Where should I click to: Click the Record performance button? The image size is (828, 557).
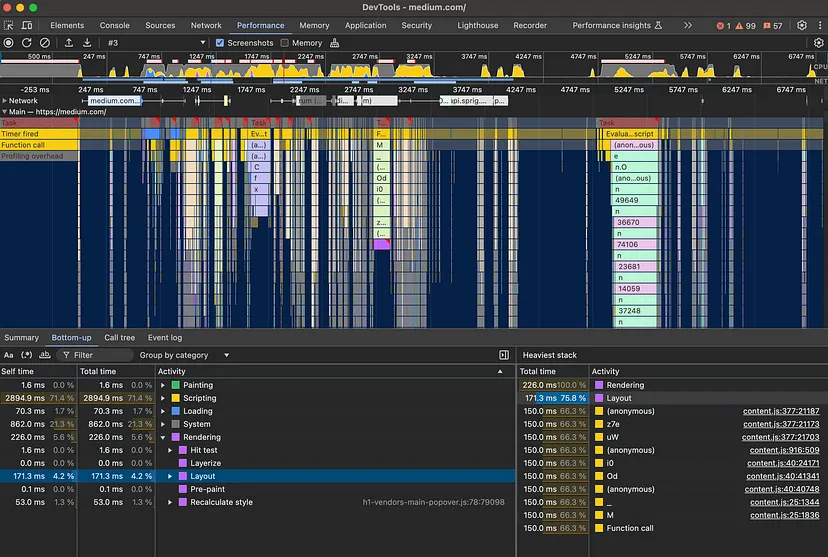[x=9, y=43]
